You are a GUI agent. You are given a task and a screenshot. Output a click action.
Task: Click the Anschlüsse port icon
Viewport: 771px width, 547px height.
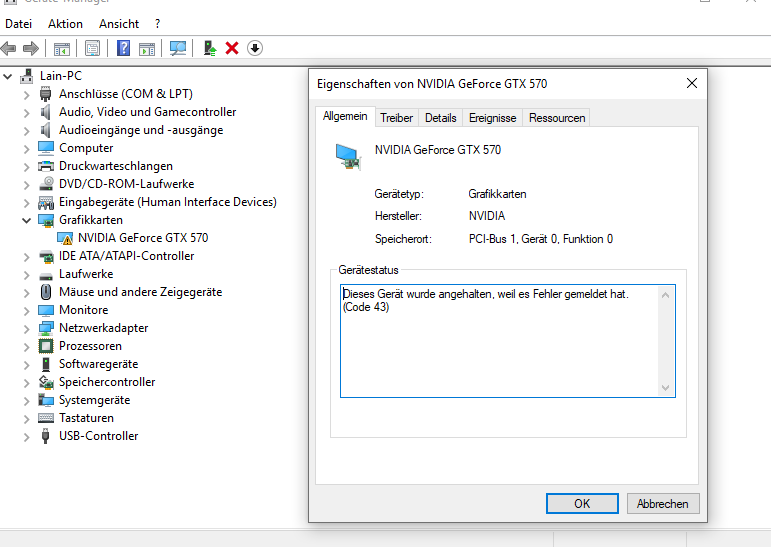click(45, 93)
